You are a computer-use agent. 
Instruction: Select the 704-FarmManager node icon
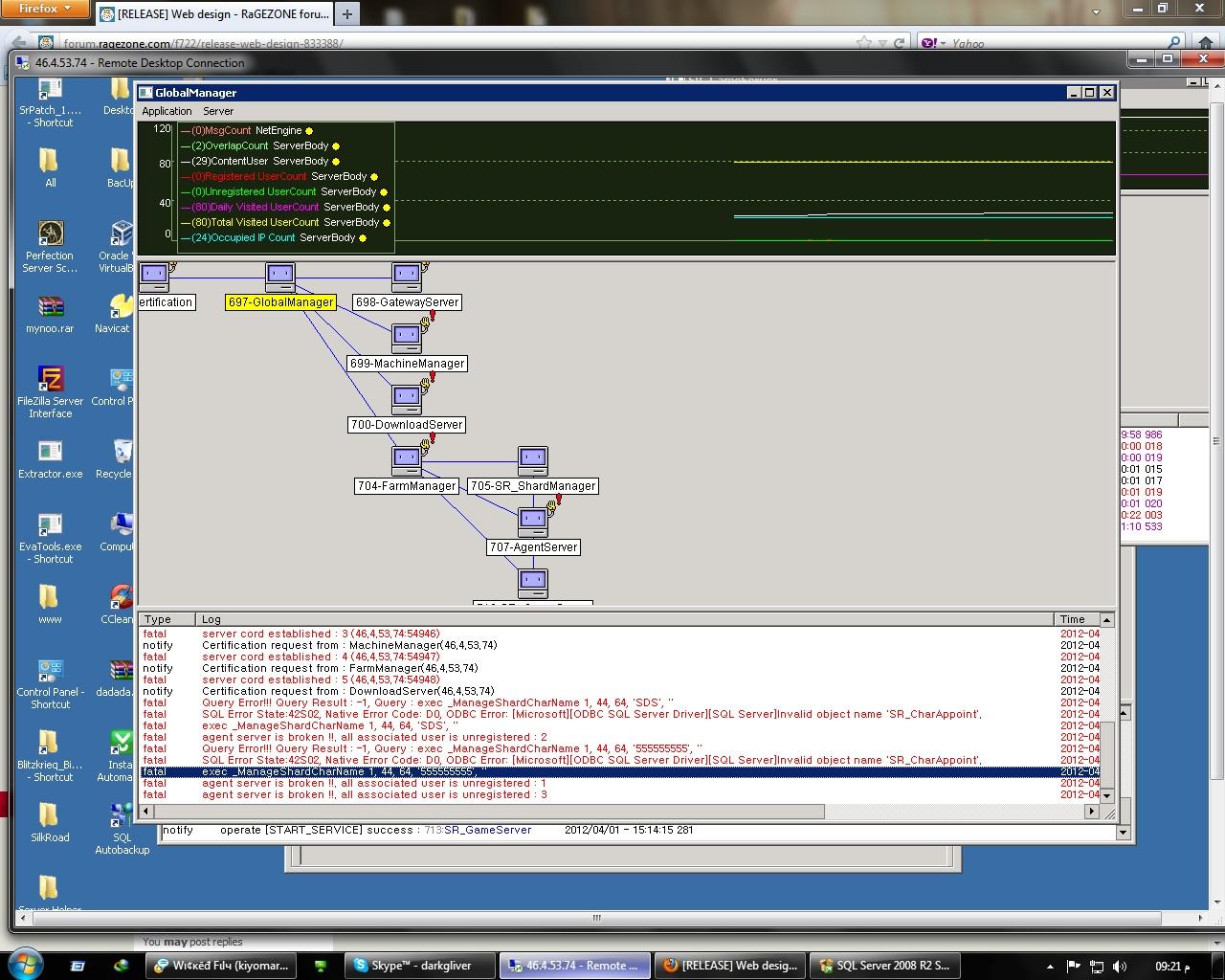[407, 460]
